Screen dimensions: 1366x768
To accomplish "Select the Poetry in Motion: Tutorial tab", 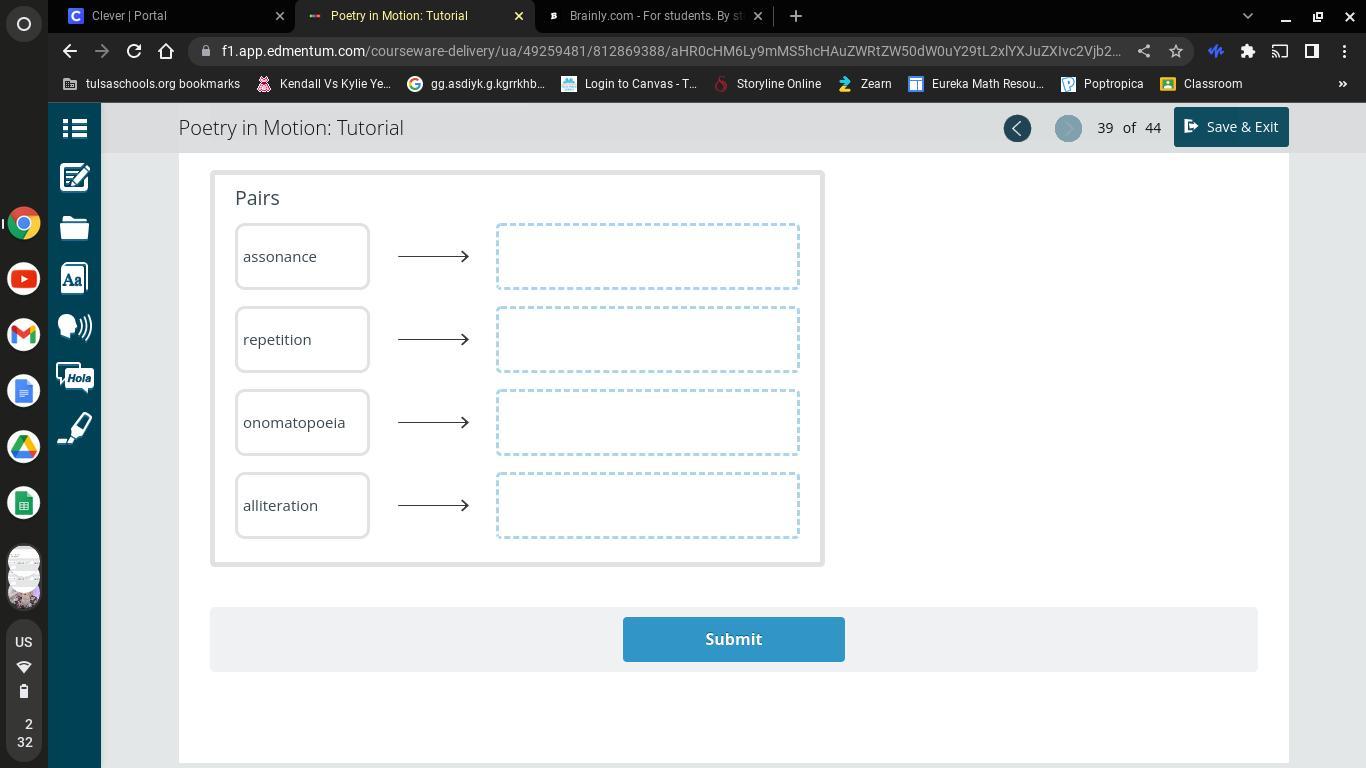I will click(415, 16).
